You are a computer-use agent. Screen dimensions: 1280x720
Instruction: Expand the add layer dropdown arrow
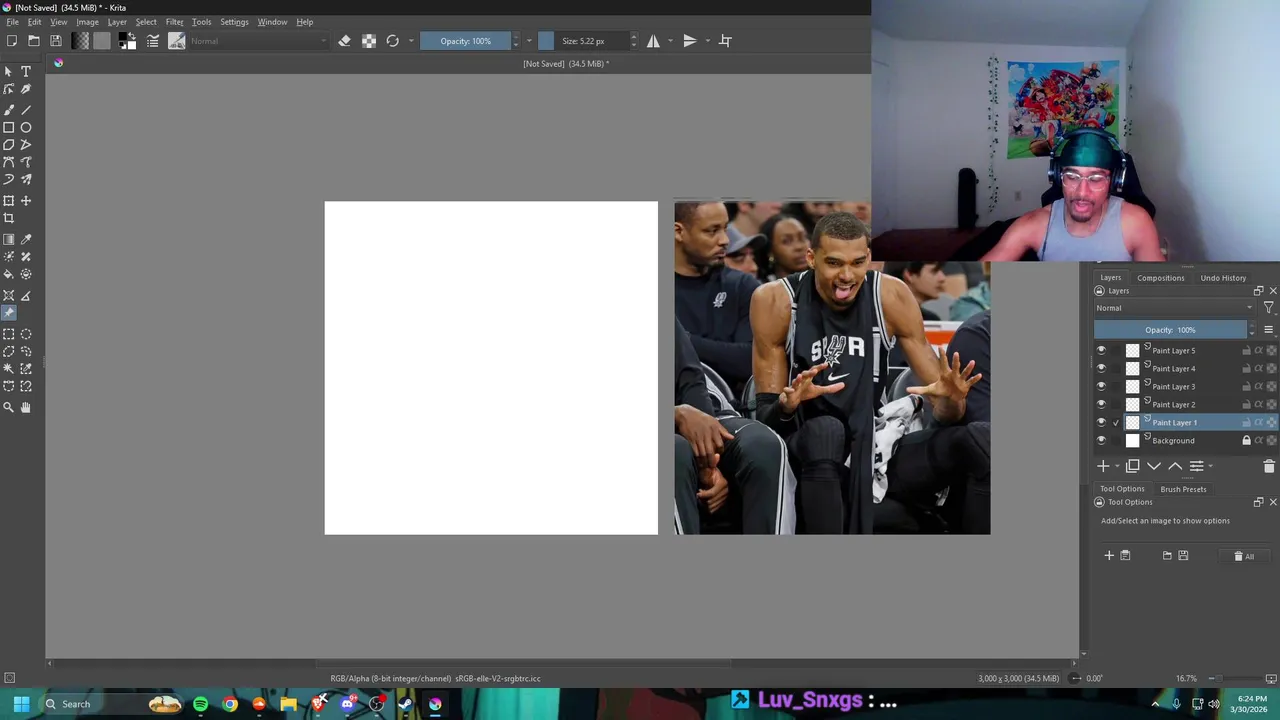pyautogui.click(x=1118, y=466)
